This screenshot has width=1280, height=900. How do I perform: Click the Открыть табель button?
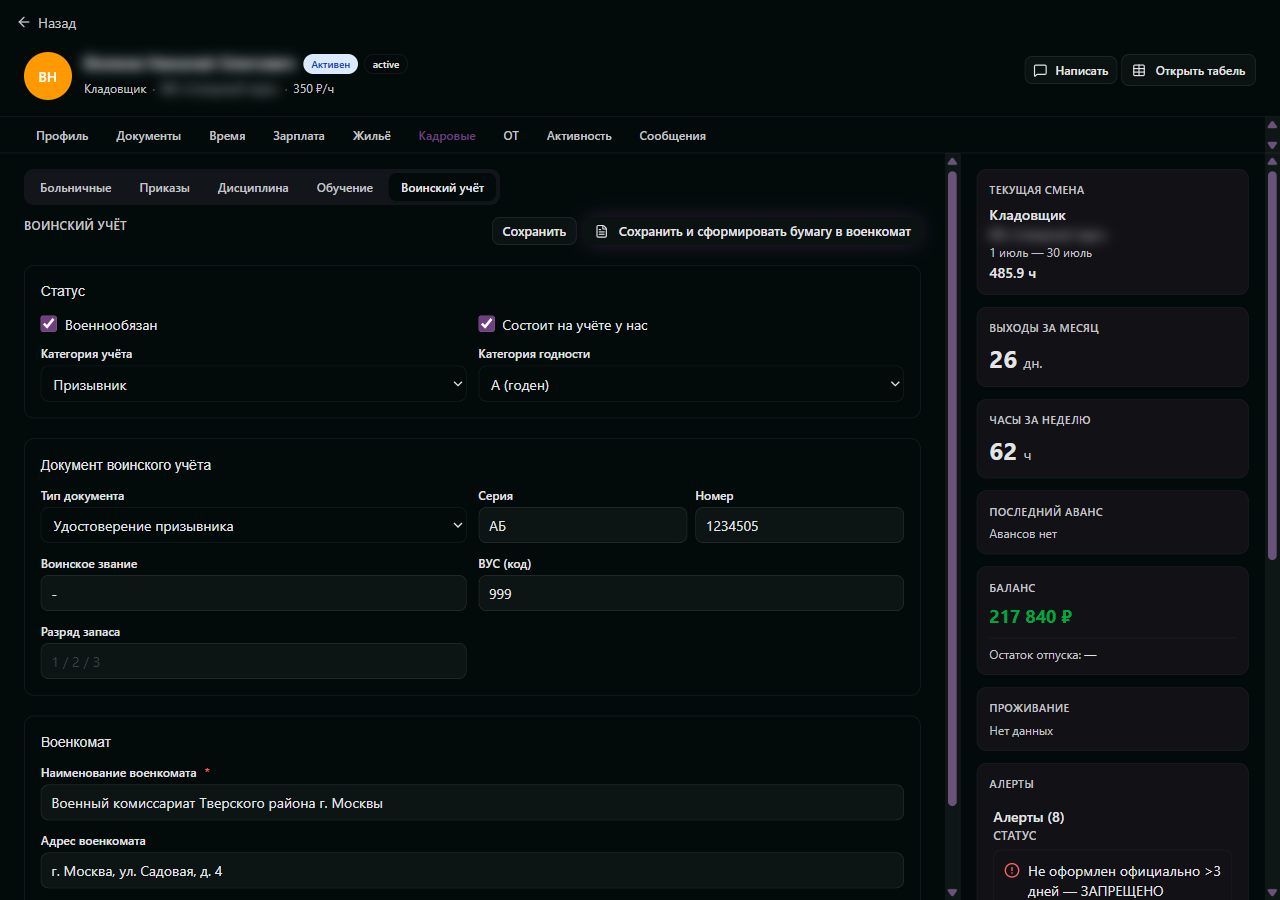coord(1188,71)
